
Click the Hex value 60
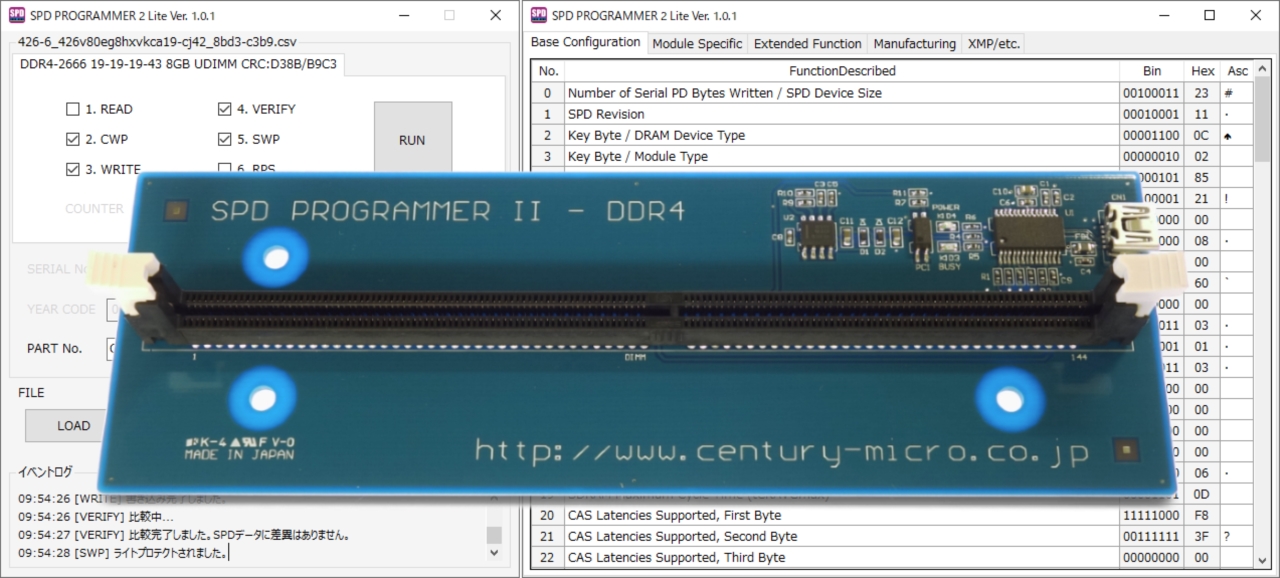(1203, 283)
